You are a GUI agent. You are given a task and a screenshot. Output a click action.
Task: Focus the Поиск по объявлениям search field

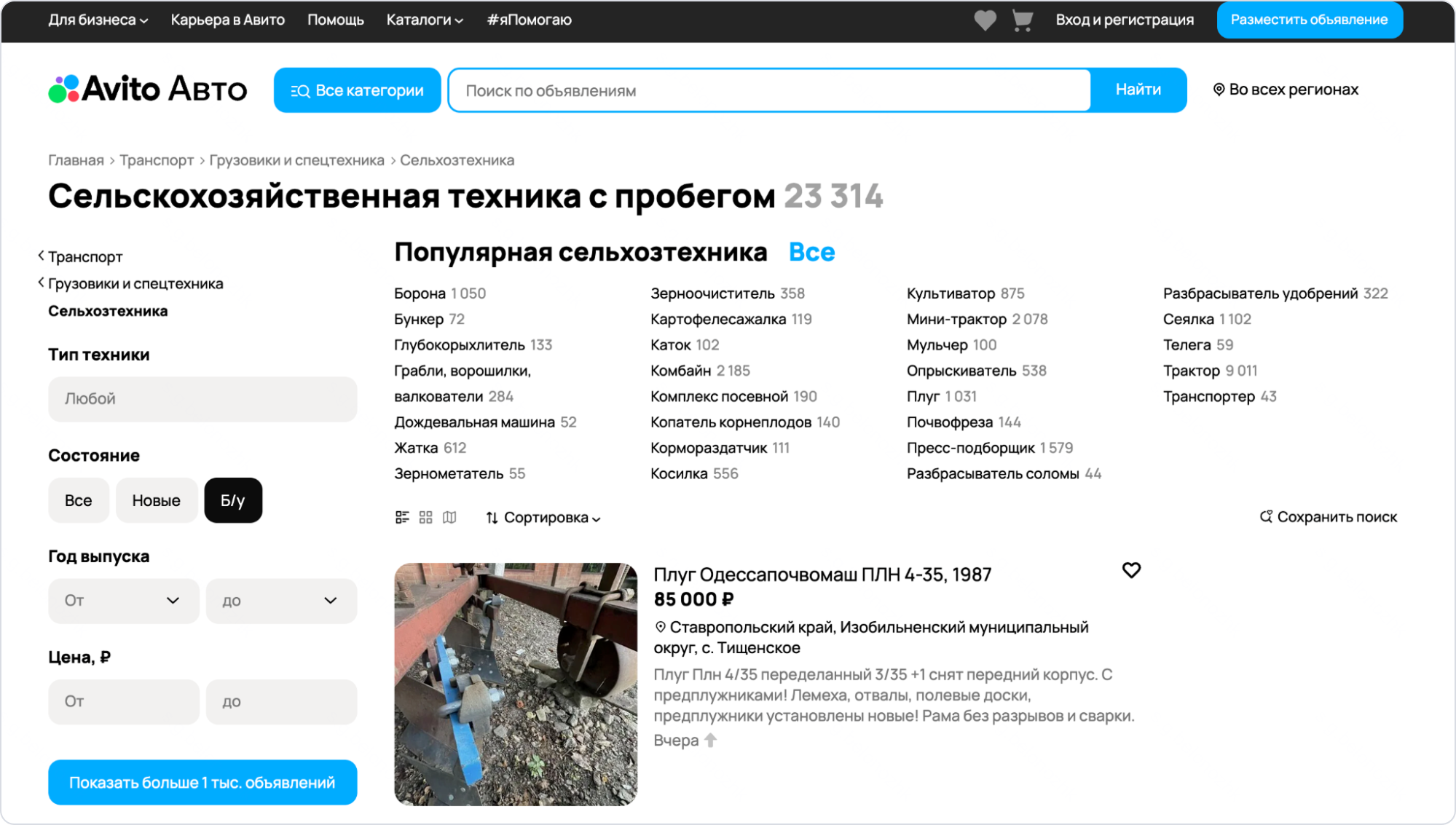coord(768,90)
